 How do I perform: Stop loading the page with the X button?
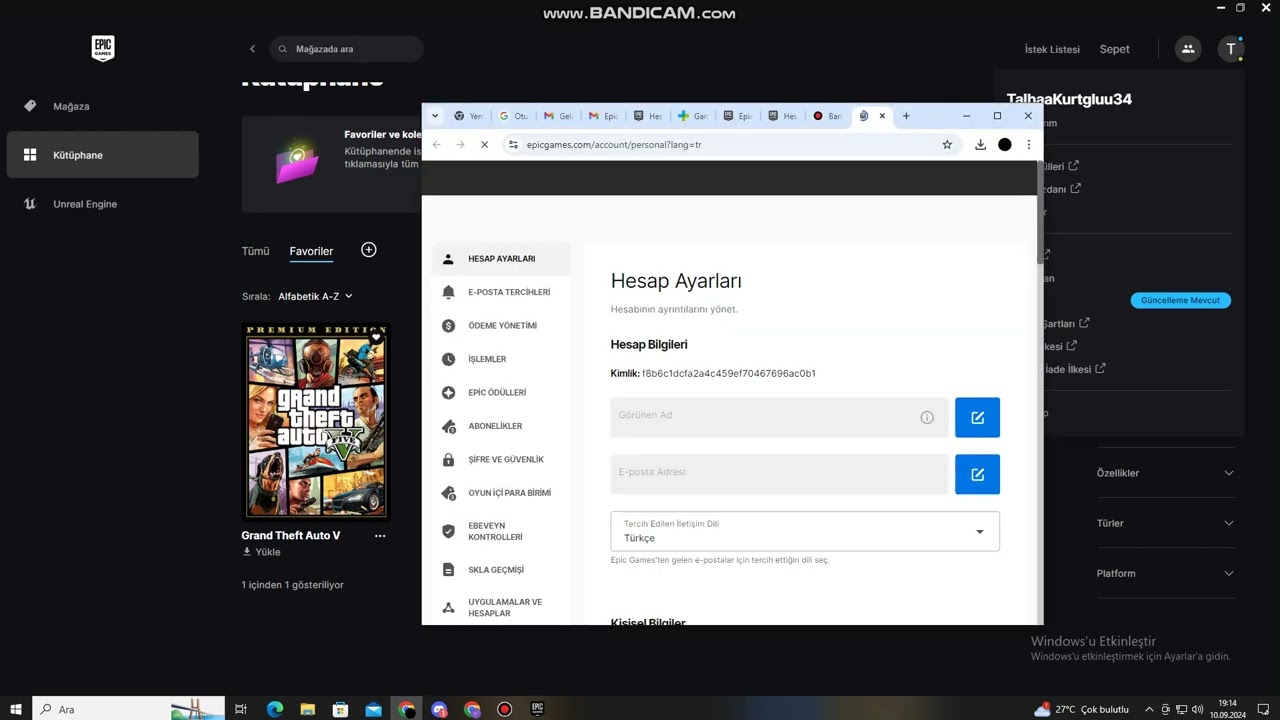[x=484, y=145]
